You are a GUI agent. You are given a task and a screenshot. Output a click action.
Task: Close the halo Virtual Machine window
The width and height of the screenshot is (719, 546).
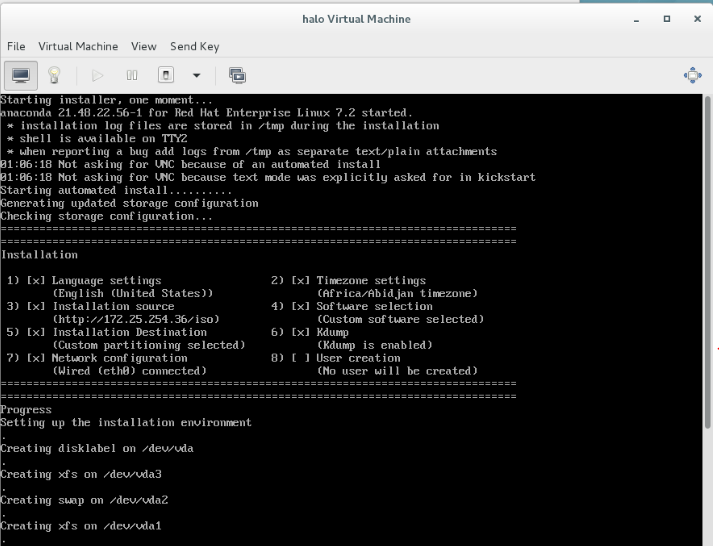(697, 19)
